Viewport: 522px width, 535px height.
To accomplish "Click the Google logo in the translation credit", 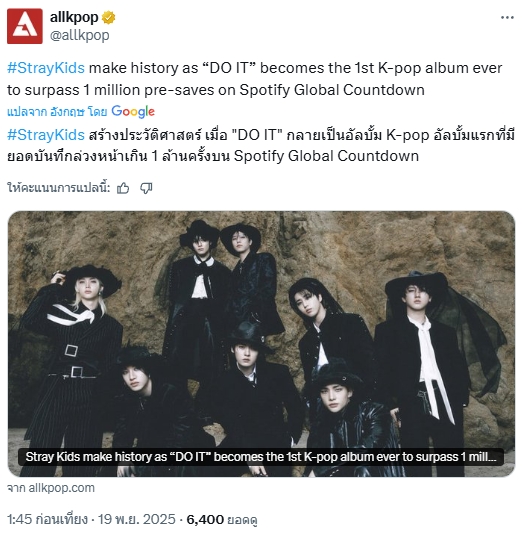I will (133, 112).
